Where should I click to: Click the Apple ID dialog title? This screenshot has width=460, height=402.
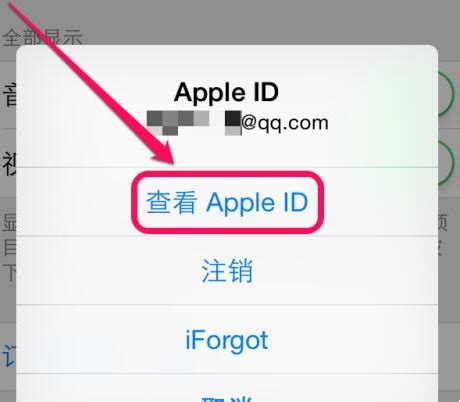(x=226, y=92)
